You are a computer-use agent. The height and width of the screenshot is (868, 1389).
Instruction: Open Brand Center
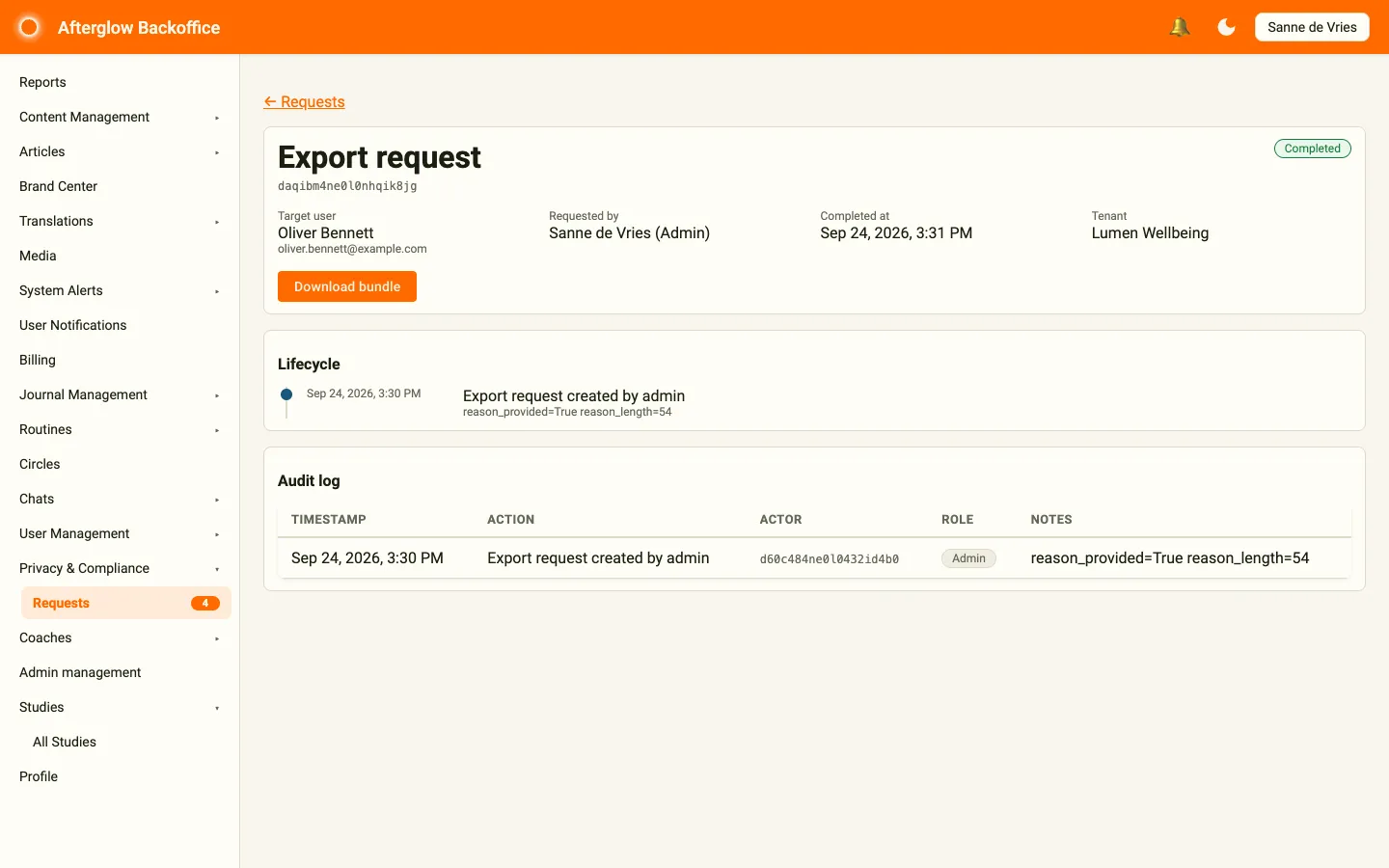click(x=58, y=186)
